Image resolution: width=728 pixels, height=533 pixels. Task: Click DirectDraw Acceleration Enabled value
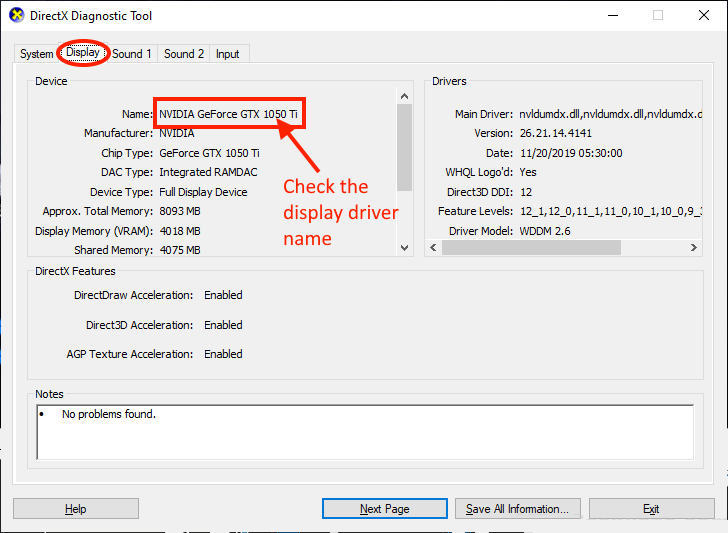(223, 295)
